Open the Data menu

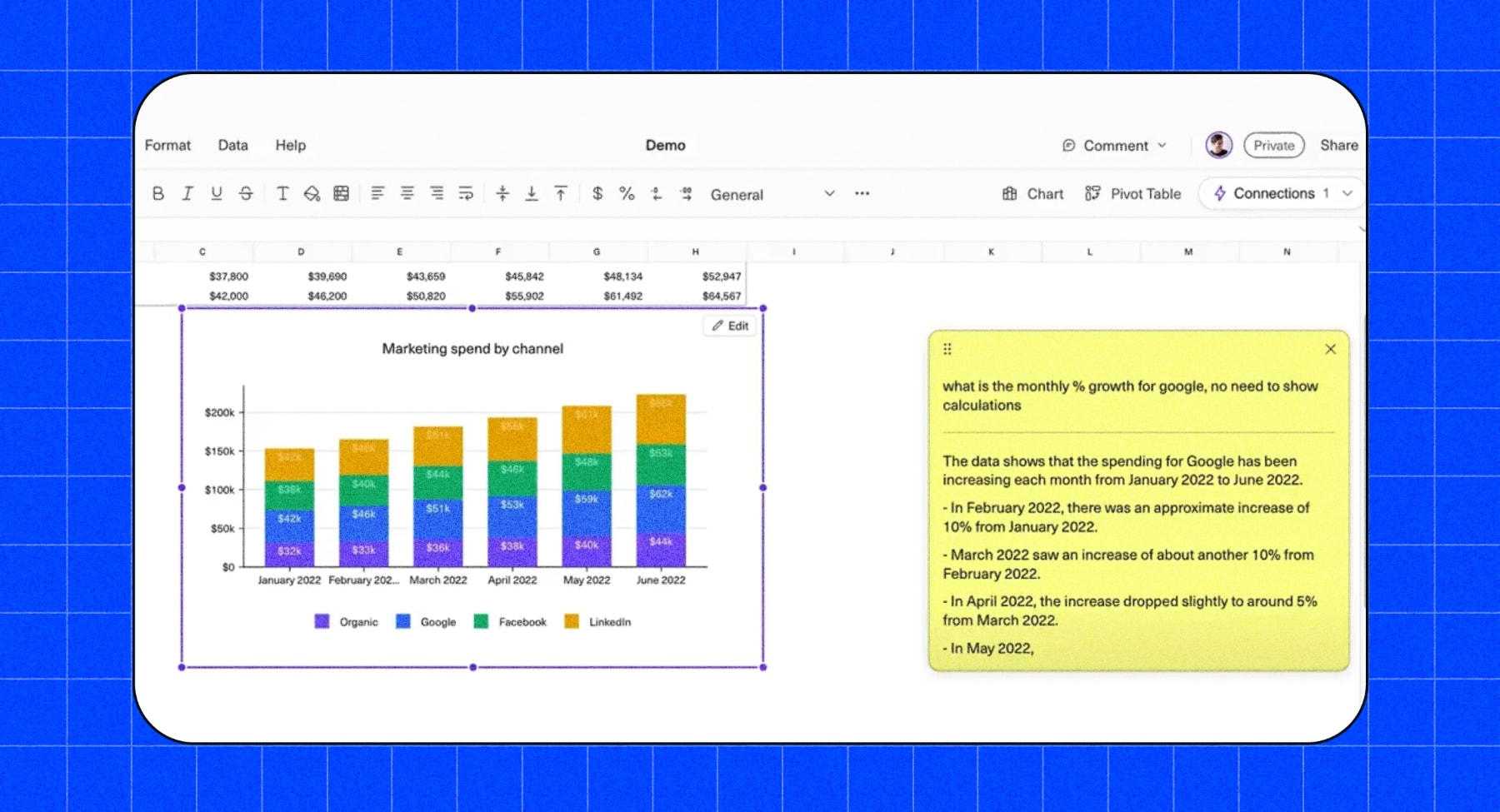coord(232,145)
